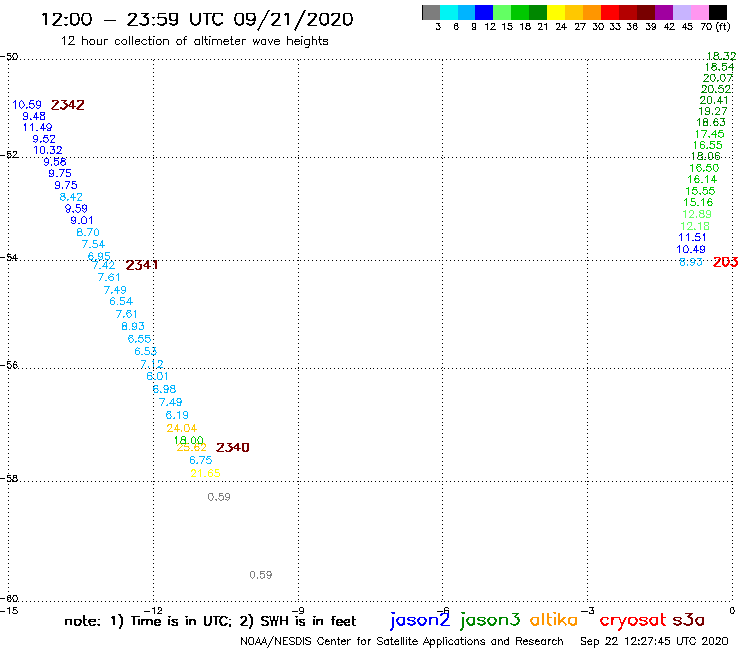Click the blue value 10.49
This screenshot has height=650, width=740.
tap(691, 249)
